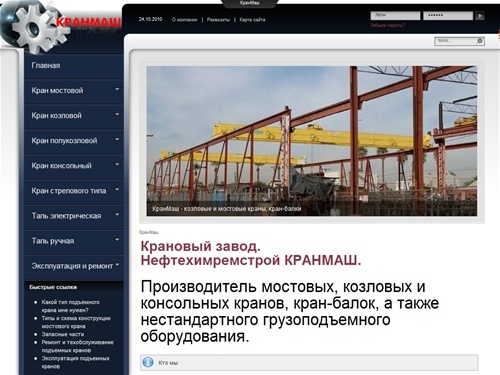The width and height of the screenshot is (500, 375).
Task: Open the Реквизиты link
Action: click(x=218, y=20)
